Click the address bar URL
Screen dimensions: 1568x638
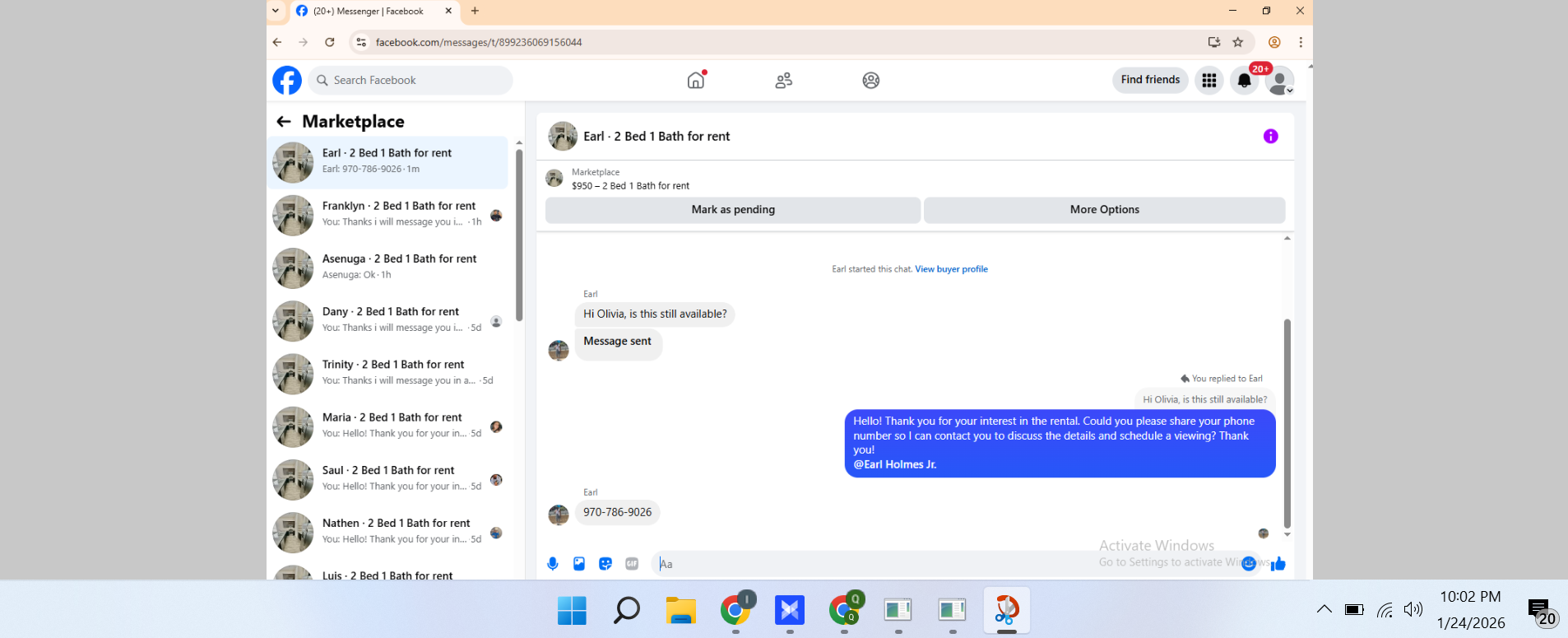click(x=479, y=42)
